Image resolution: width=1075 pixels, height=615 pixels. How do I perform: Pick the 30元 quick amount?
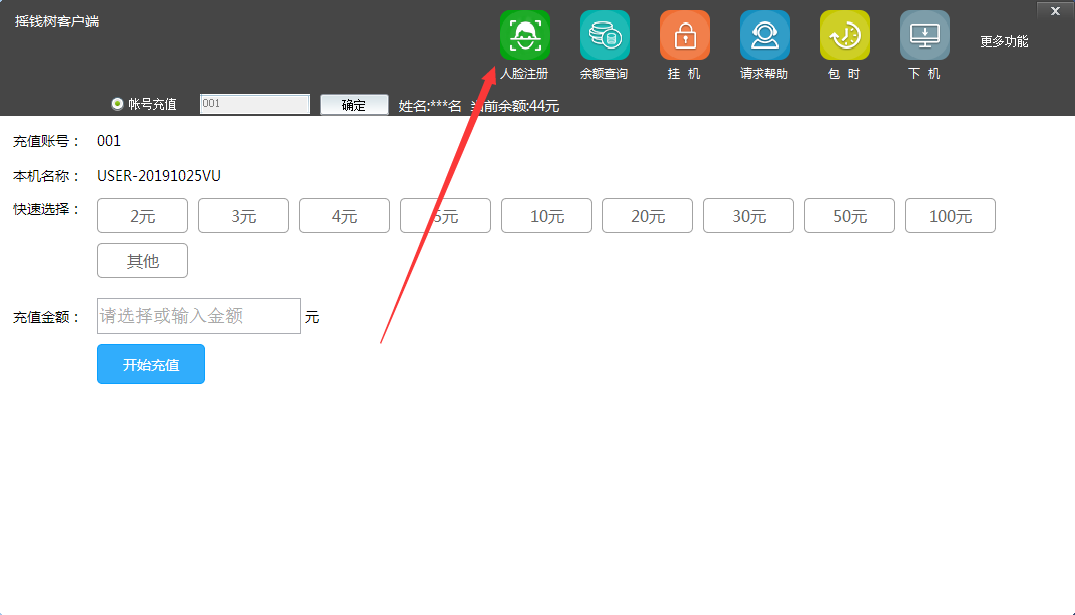point(748,216)
